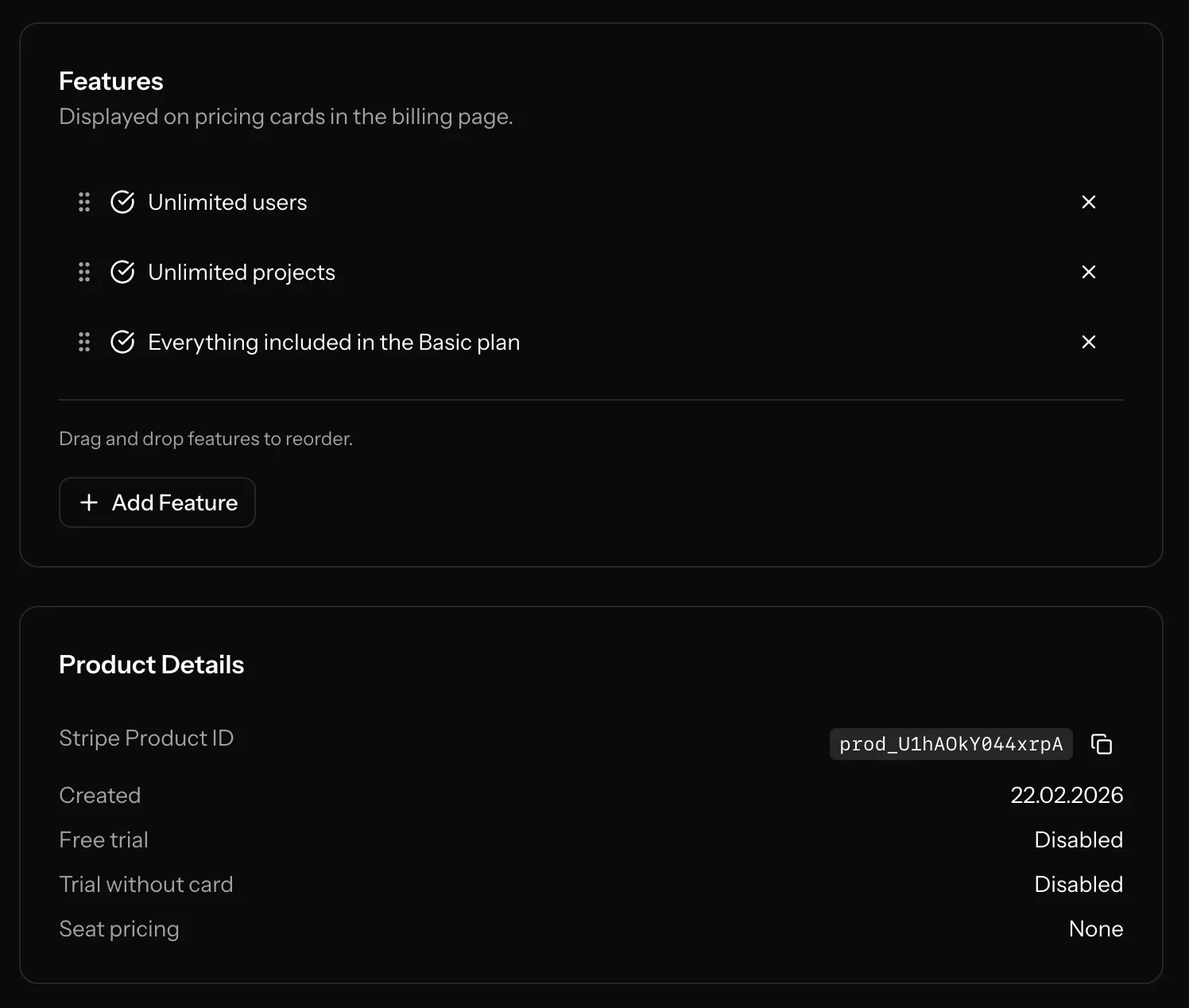Viewport: 1189px width, 1008px height.
Task: Click the Free trial Disabled value
Action: tap(1079, 839)
